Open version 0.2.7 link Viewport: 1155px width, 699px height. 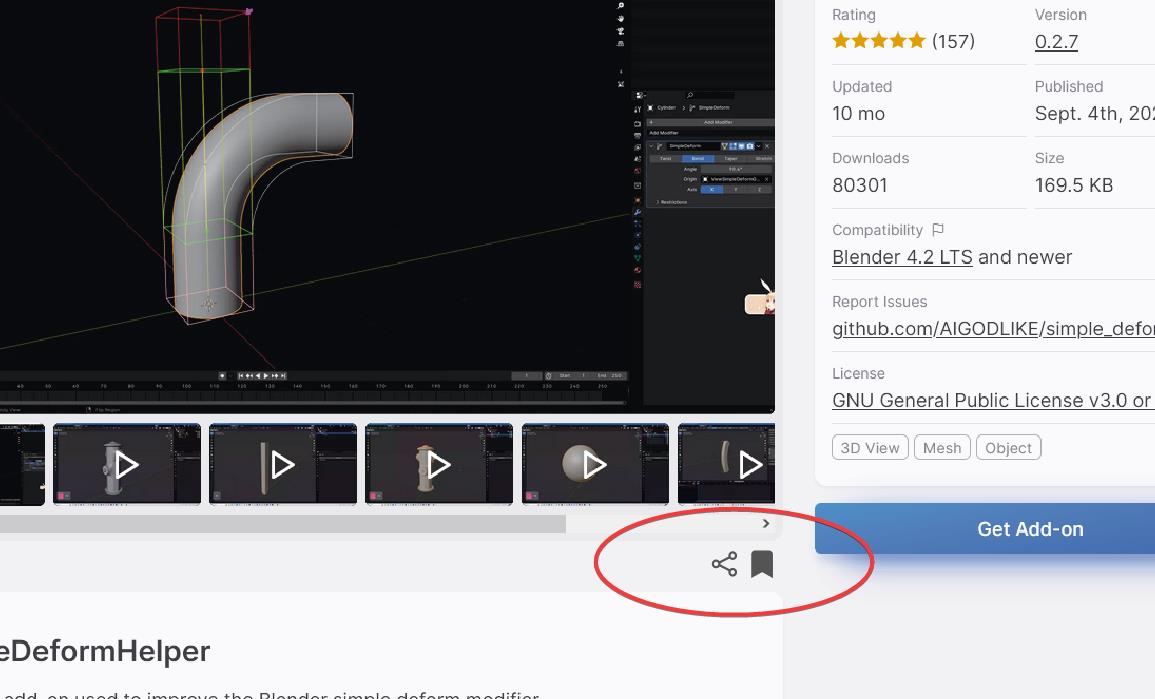(x=1056, y=42)
